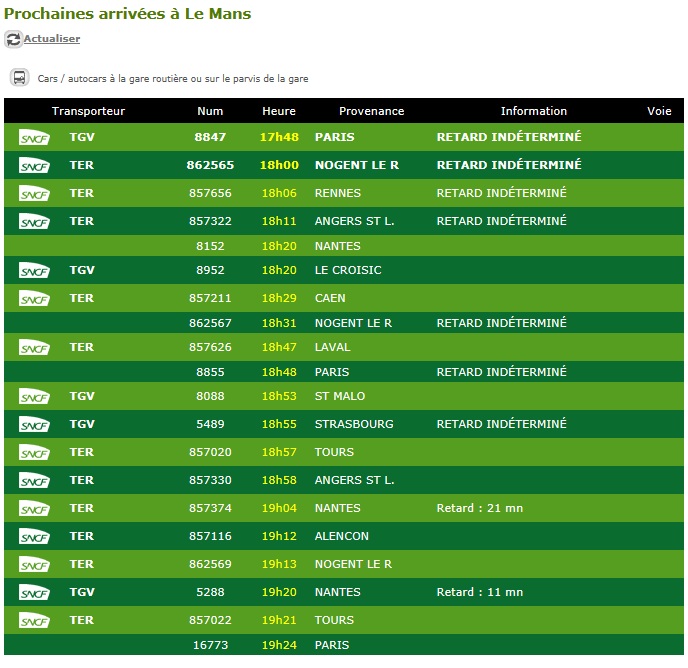Click SNCF logo on TGV 5288 row
Image resolution: width=688 pixels, height=668 pixels.
coord(34,593)
